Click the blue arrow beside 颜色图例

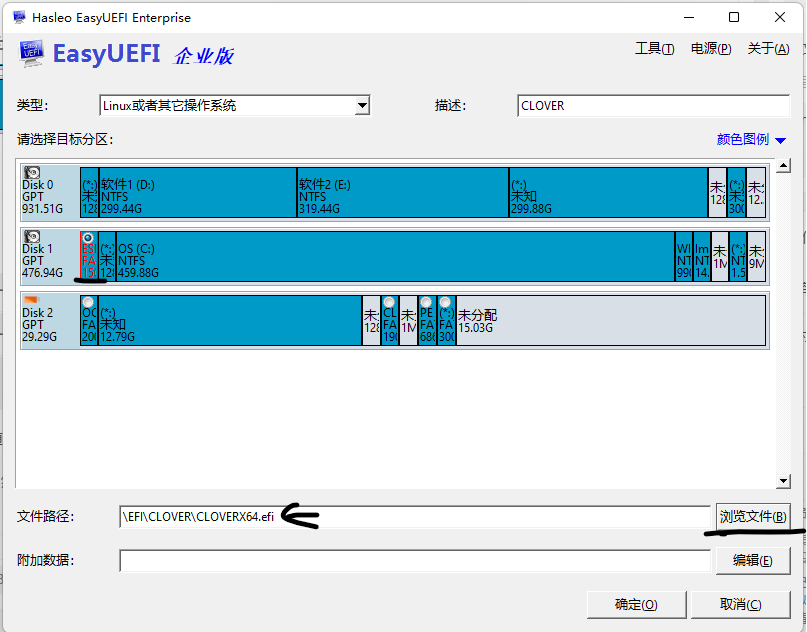(780, 141)
